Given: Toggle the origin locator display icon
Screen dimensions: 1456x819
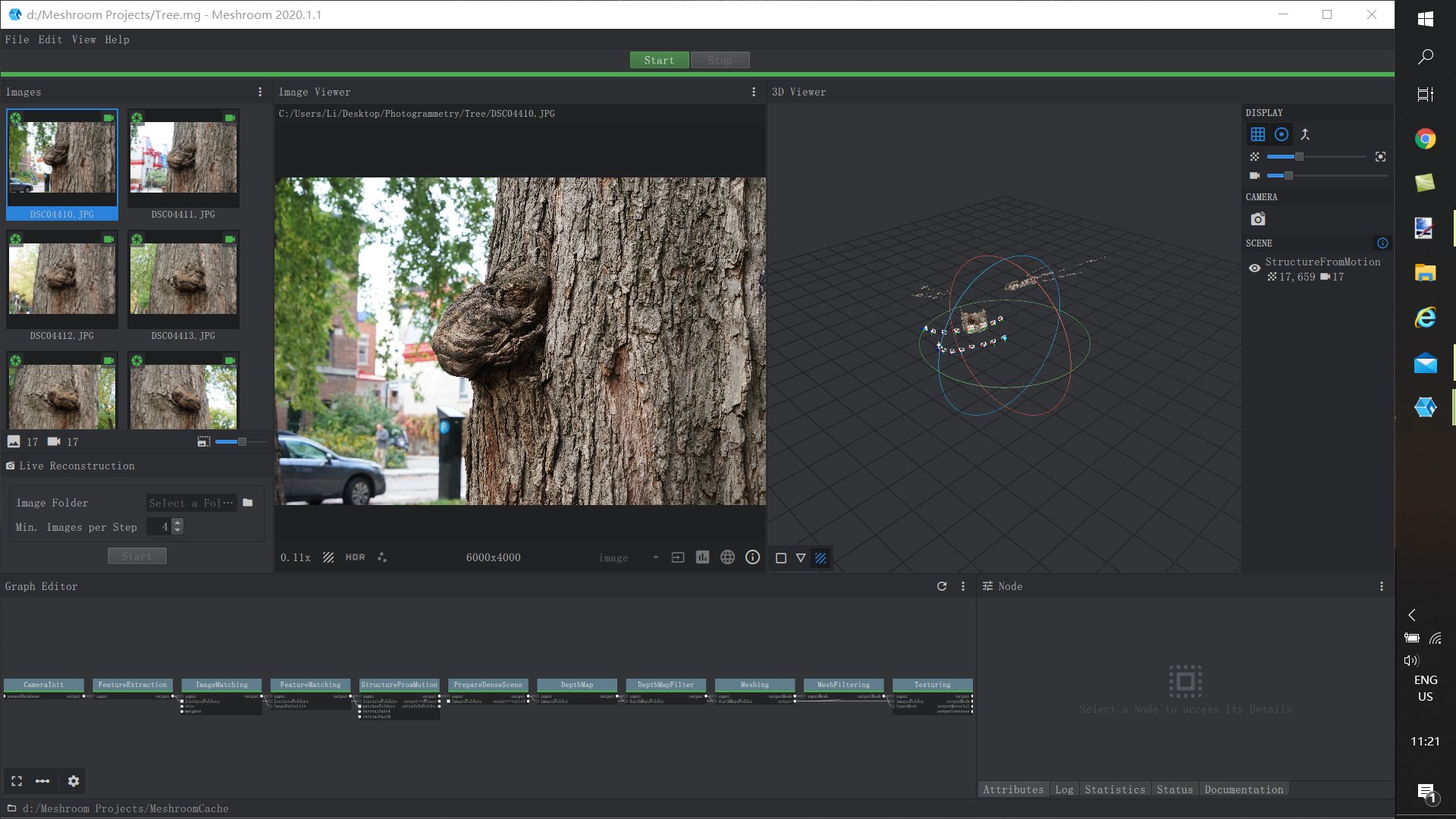Looking at the screenshot, I should (1305, 134).
